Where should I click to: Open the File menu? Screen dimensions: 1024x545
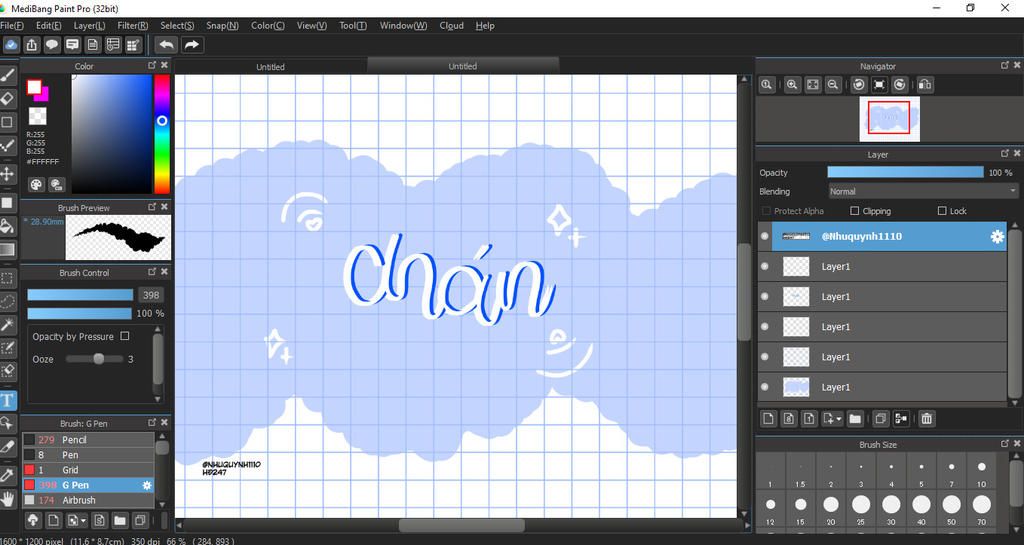(x=12, y=25)
